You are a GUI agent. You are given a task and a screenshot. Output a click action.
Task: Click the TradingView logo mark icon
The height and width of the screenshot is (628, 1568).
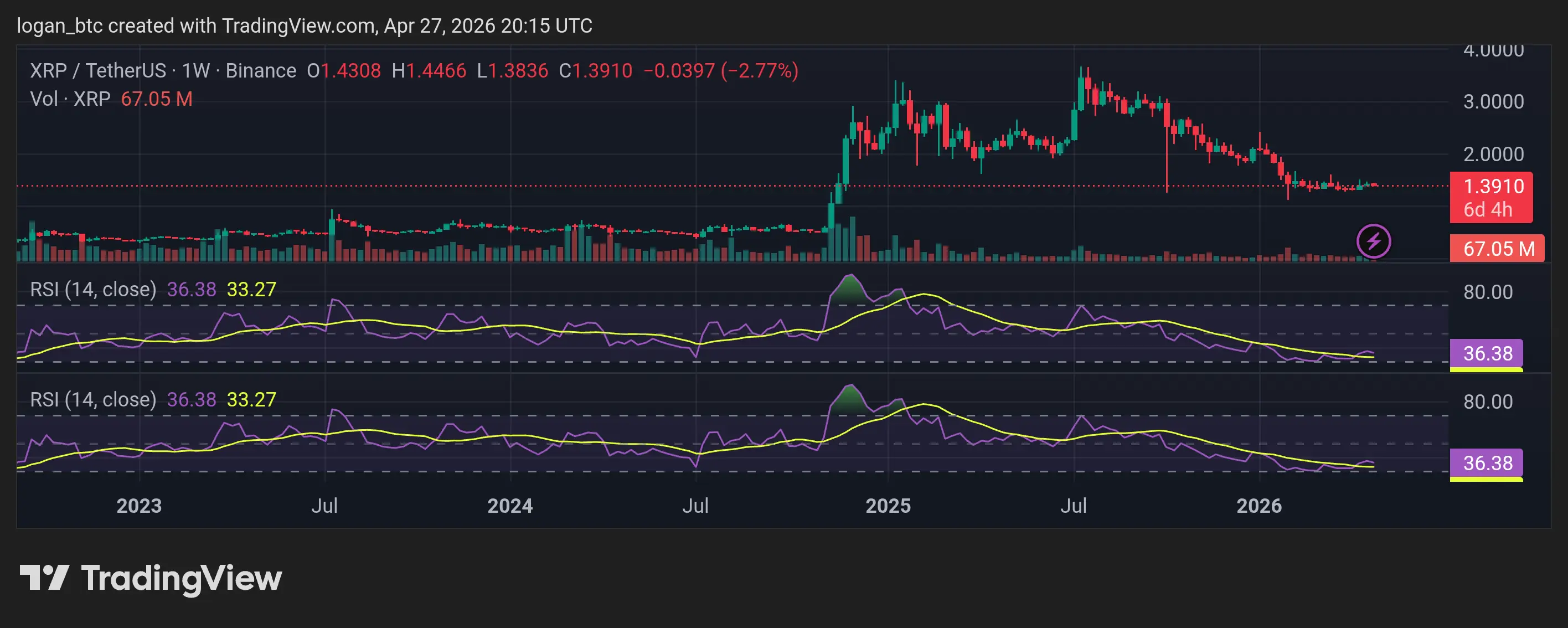tap(44, 577)
